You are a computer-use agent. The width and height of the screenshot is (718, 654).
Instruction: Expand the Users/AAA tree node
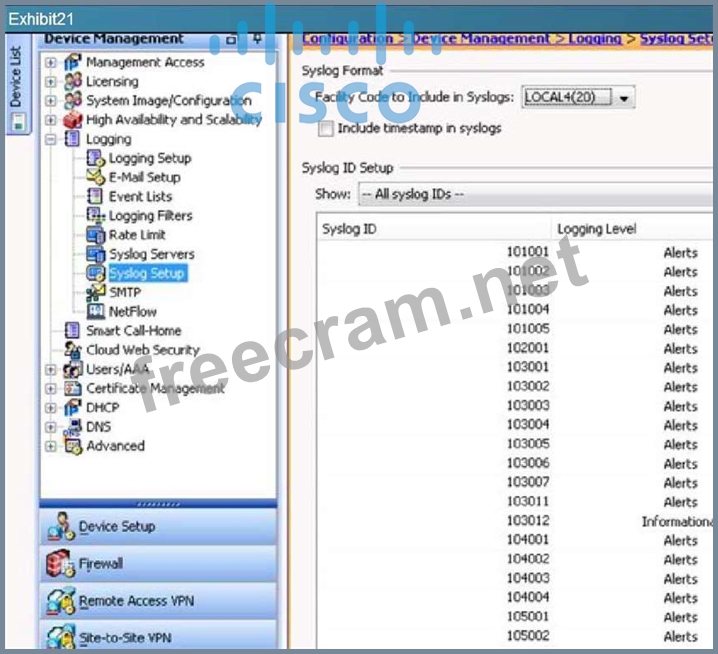point(51,369)
